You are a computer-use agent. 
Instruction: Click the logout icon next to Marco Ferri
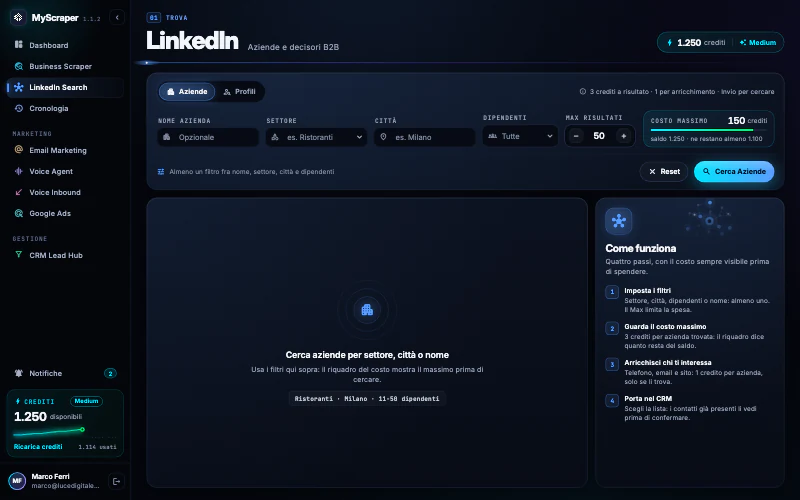116,481
